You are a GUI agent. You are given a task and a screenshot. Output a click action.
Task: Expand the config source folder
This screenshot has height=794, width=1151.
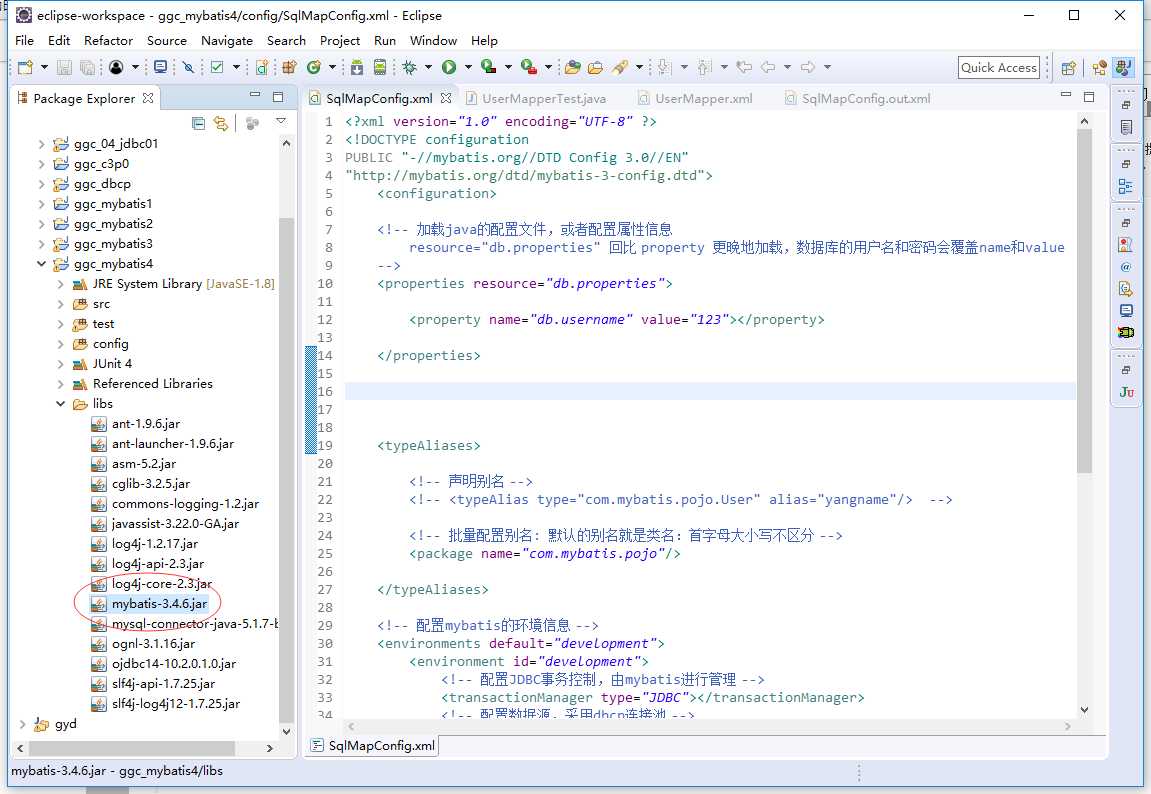61,344
